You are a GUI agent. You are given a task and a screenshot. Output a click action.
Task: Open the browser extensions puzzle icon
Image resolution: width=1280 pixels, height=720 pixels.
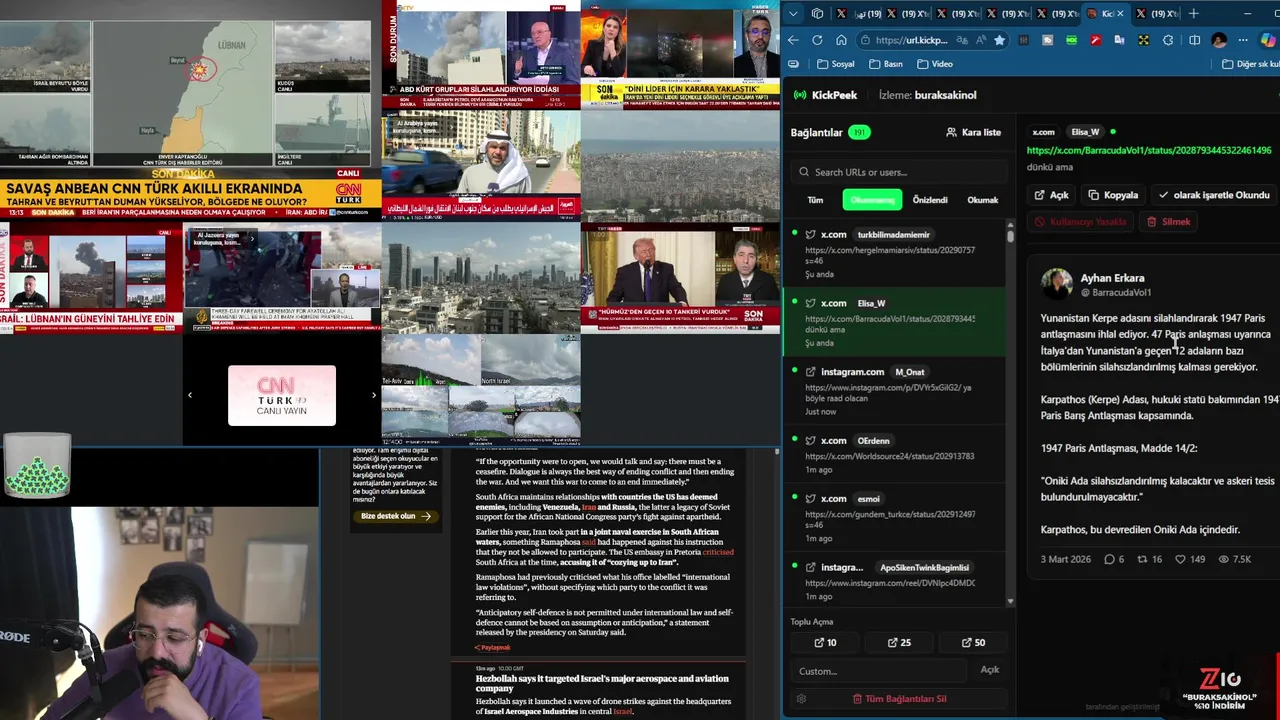coord(1168,40)
